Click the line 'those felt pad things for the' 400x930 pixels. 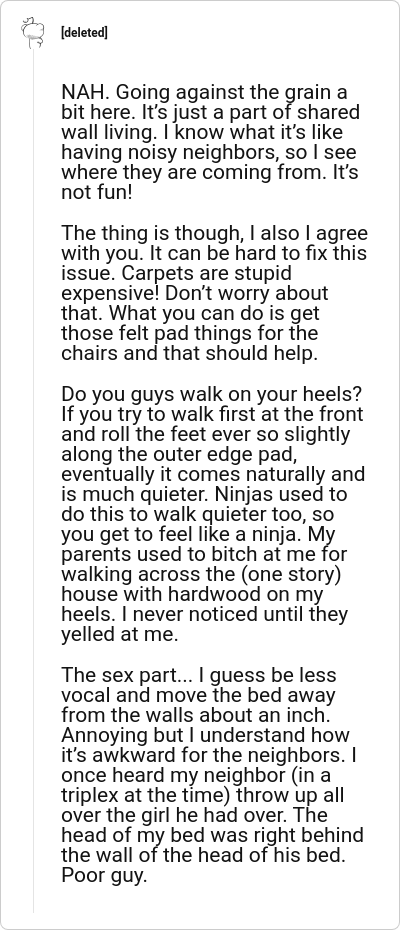pyautogui.click(x=189, y=333)
